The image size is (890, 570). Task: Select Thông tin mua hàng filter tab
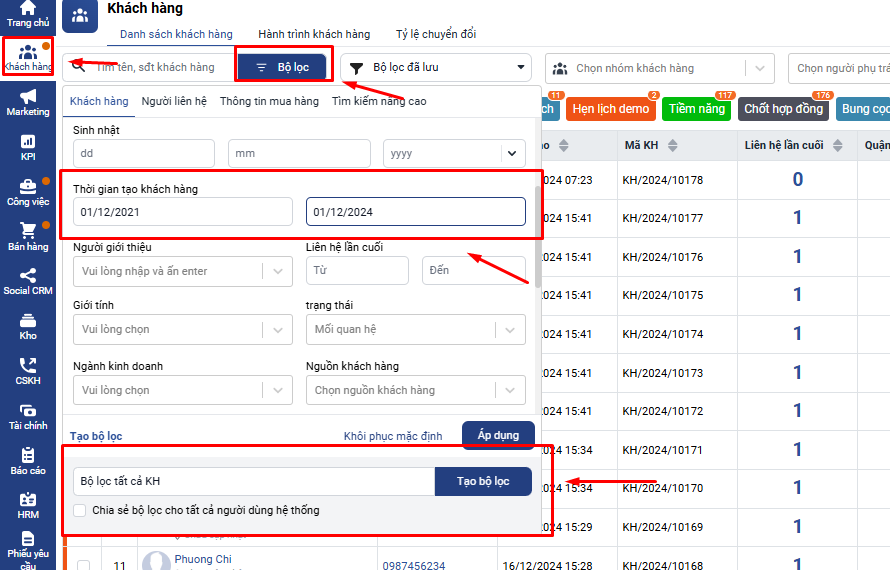click(269, 101)
